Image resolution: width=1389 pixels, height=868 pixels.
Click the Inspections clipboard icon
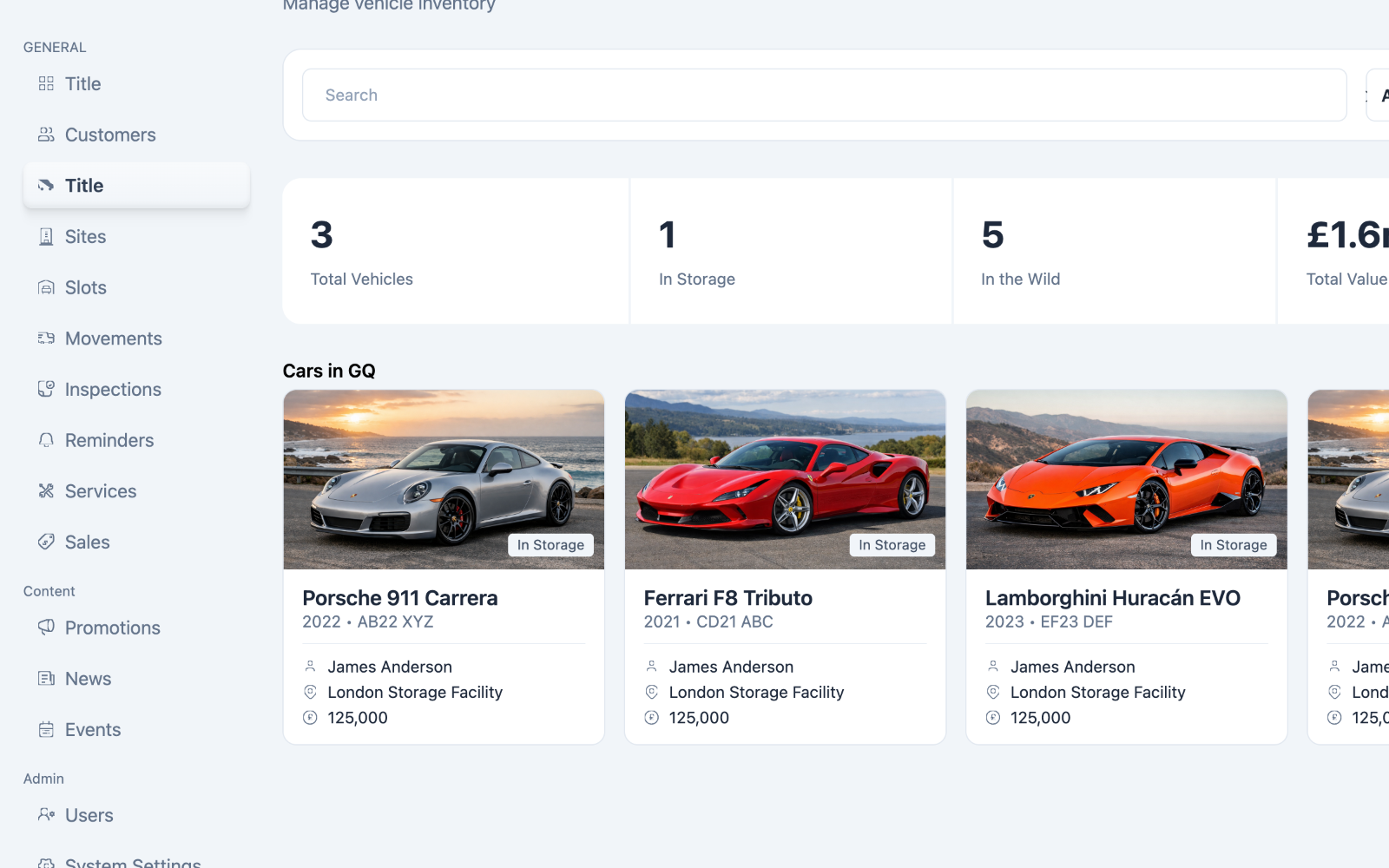[46, 390]
